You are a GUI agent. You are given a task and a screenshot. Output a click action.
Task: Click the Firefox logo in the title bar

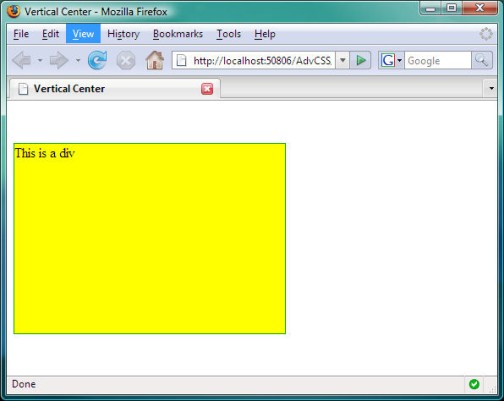click(x=14, y=12)
